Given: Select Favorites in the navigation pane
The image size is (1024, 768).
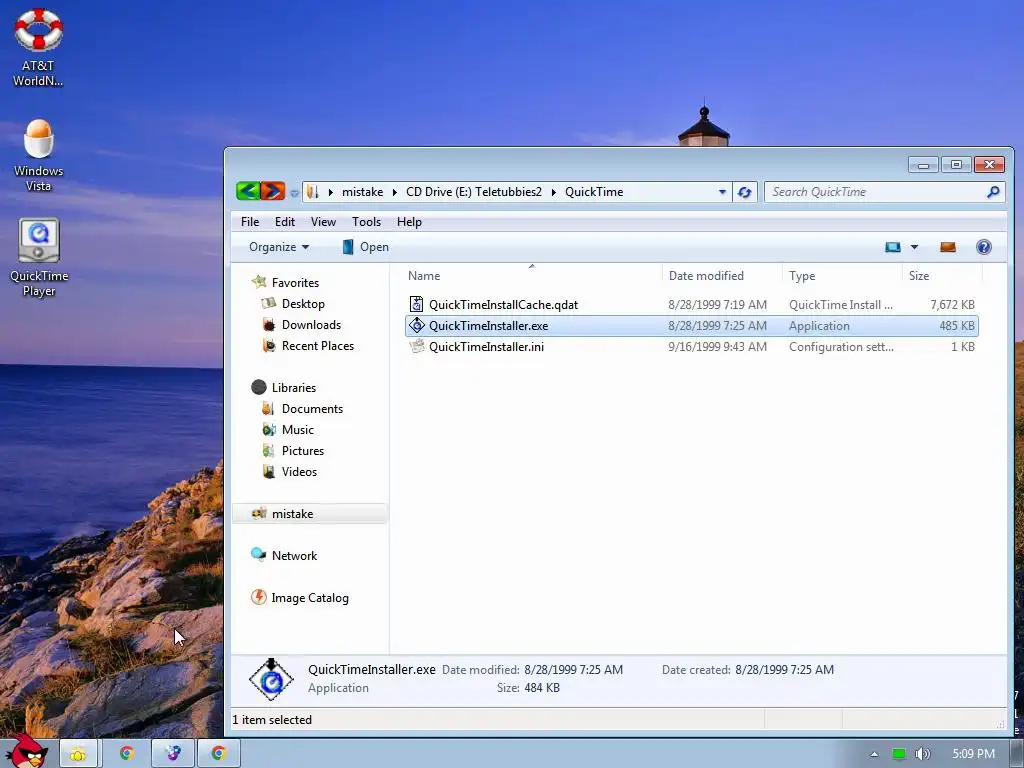Looking at the screenshot, I should tap(295, 283).
